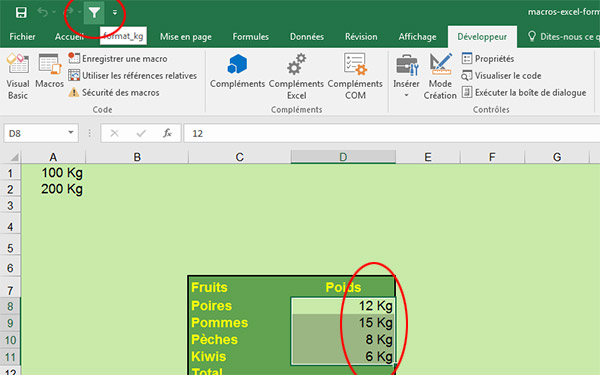Viewport: 600px width, 375px height.
Task: Click the Fruits header cell
Action: 240,287
